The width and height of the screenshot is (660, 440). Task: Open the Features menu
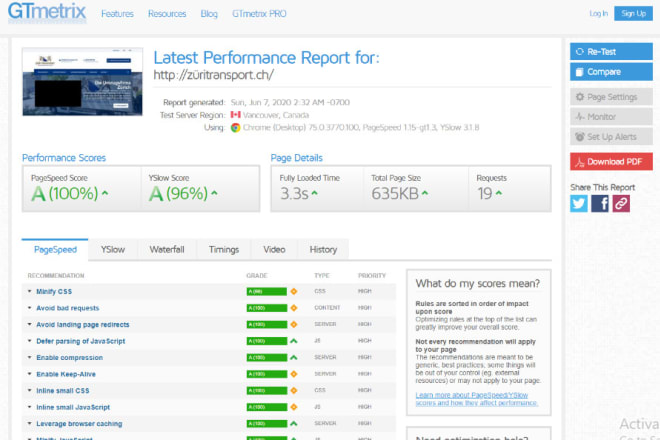117,14
